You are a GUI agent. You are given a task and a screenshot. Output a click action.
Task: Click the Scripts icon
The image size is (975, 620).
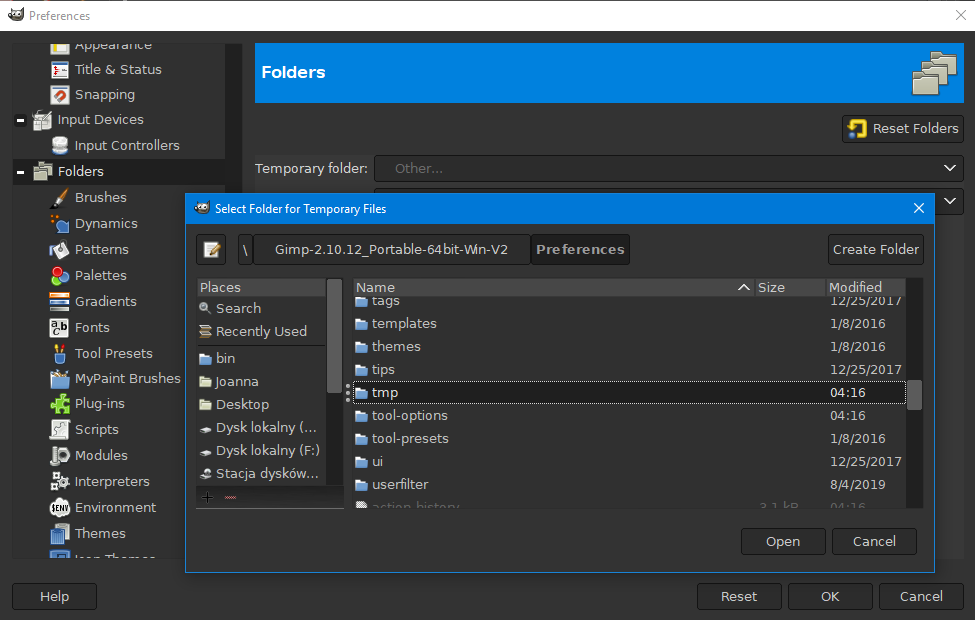pyautogui.click(x=60, y=430)
